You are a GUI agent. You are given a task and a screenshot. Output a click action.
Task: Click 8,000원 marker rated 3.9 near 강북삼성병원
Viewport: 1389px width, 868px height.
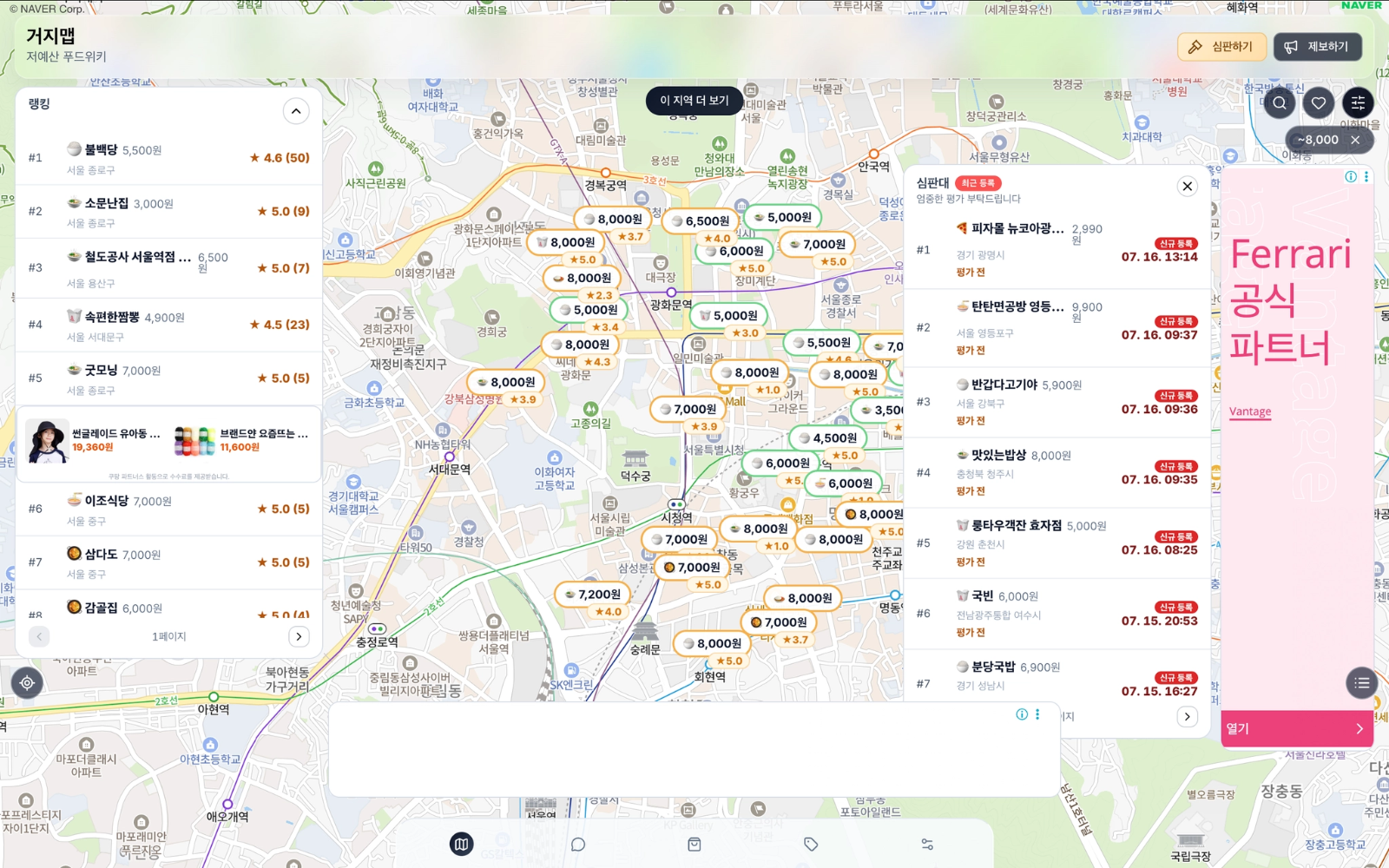tap(506, 382)
